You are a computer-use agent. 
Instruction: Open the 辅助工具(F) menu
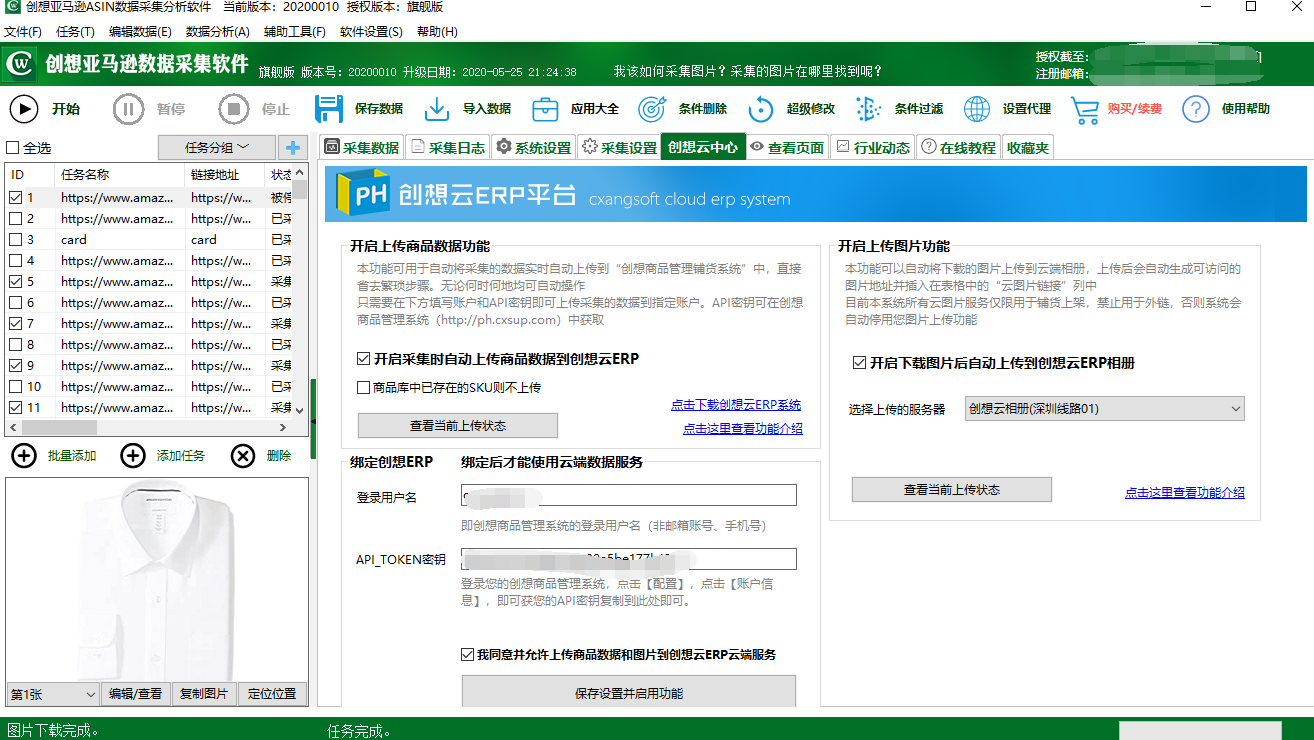click(x=295, y=32)
